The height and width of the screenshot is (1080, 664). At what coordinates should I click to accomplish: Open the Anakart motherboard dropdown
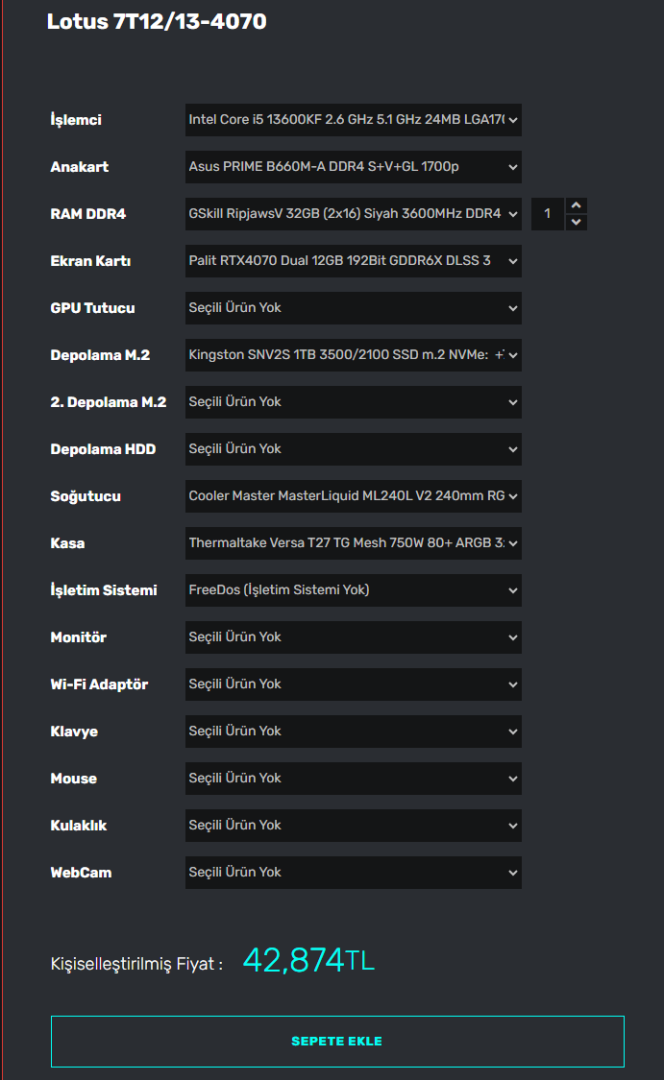[353, 167]
